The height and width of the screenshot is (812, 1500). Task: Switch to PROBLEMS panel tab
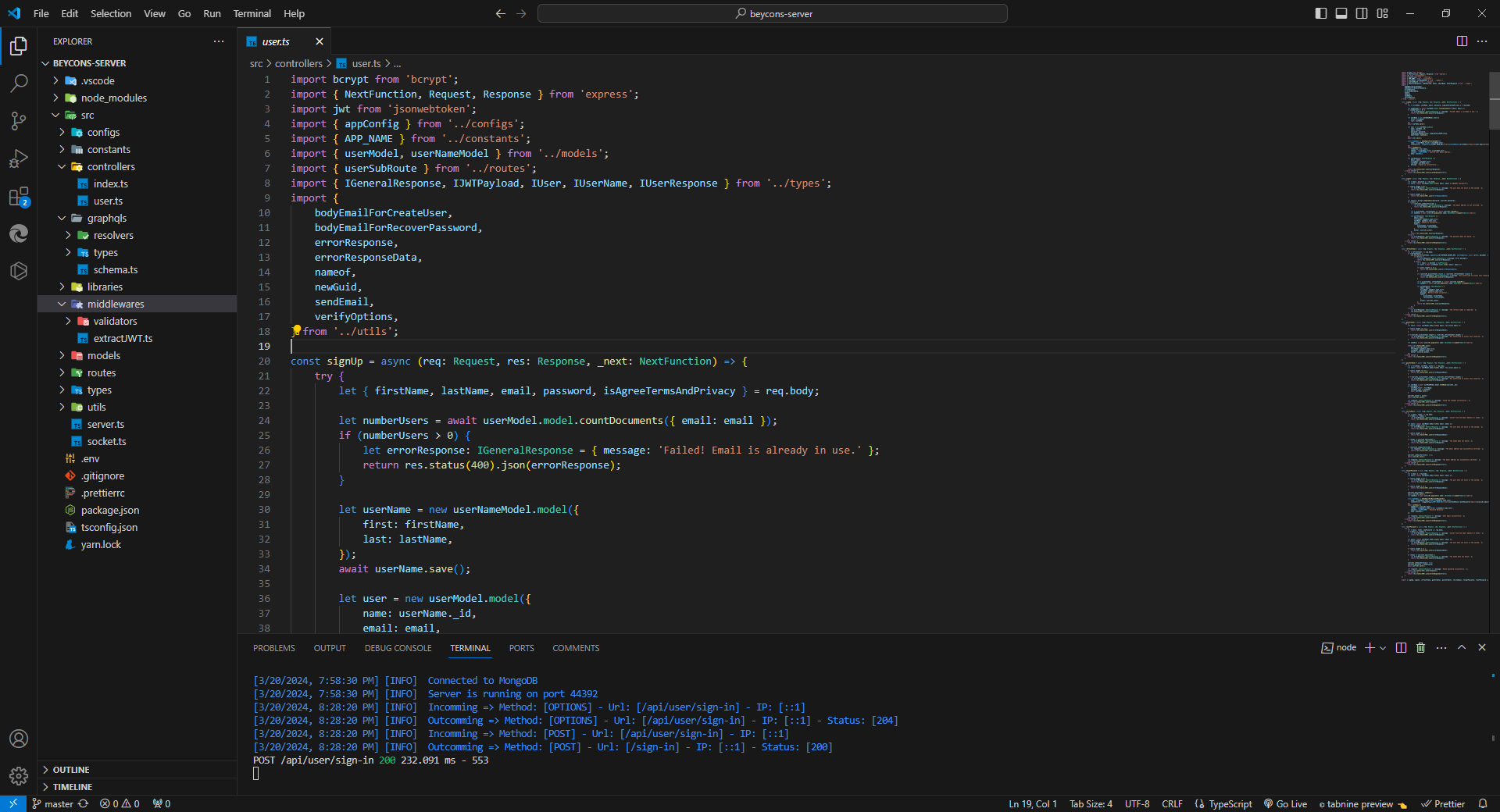pyautogui.click(x=274, y=648)
